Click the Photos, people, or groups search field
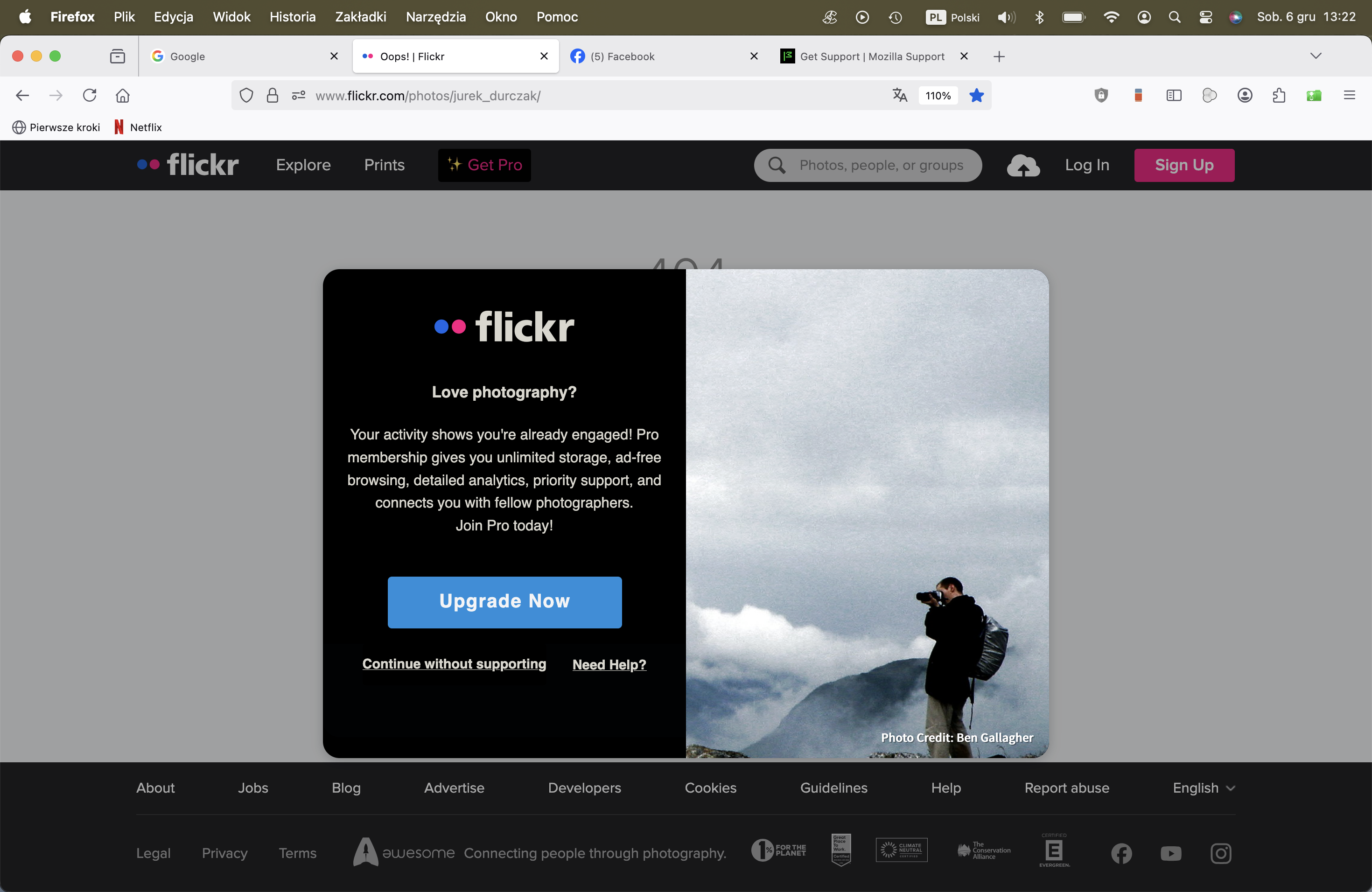Image resolution: width=1372 pixels, height=892 pixels. tap(881, 165)
